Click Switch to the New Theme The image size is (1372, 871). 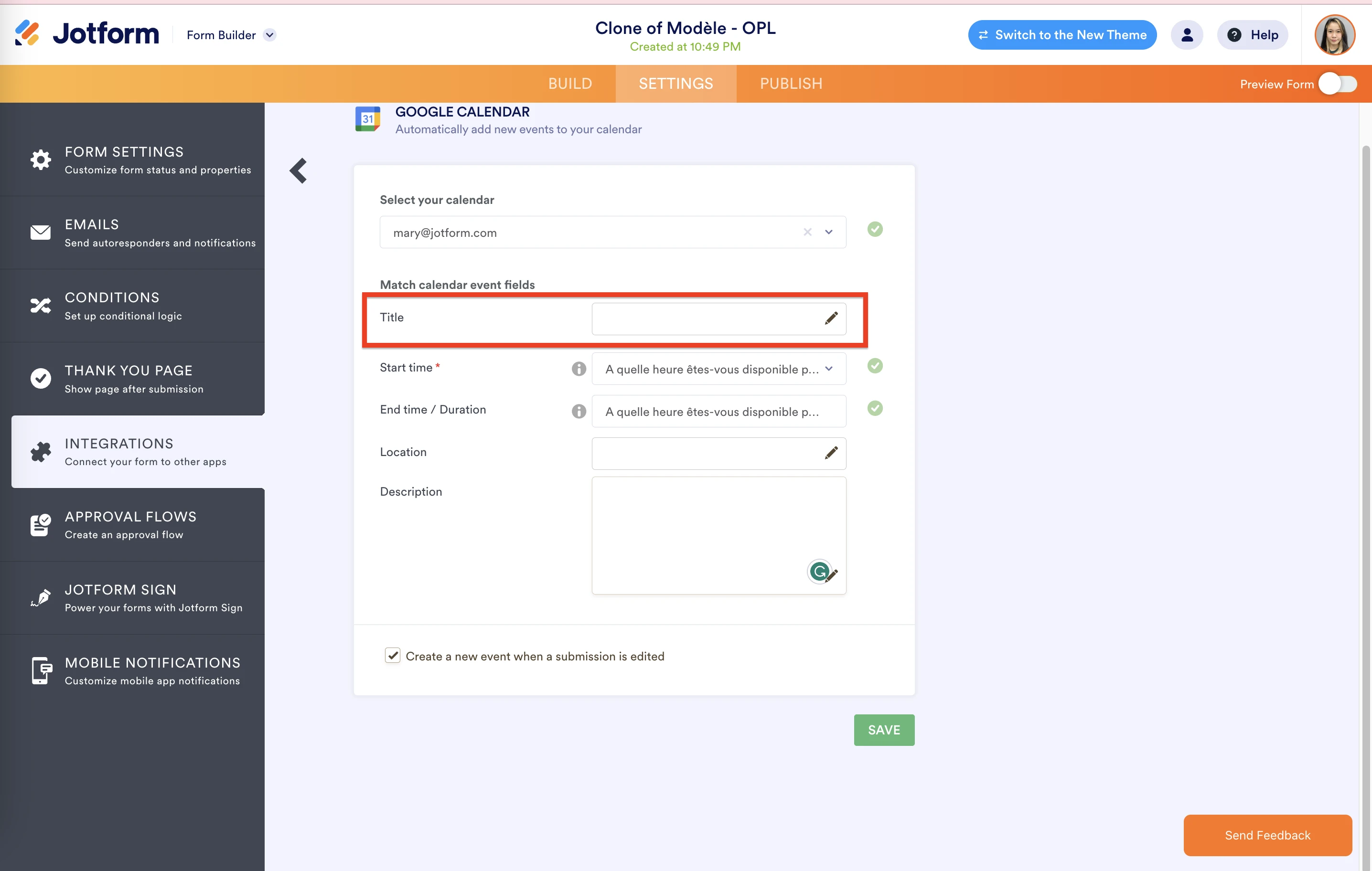[1061, 34]
